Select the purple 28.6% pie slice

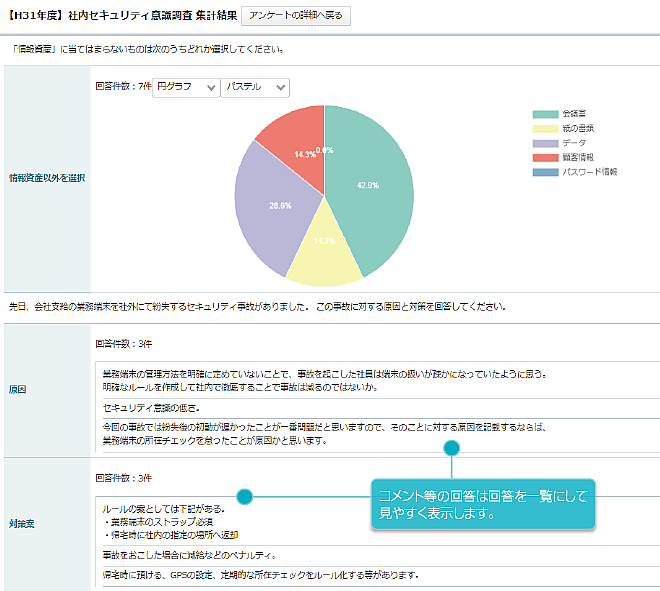point(270,205)
